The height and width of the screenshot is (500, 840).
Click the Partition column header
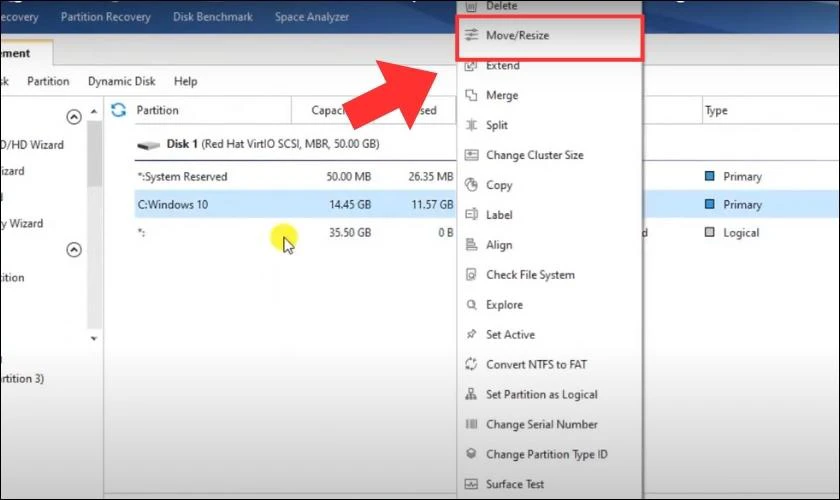158,110
